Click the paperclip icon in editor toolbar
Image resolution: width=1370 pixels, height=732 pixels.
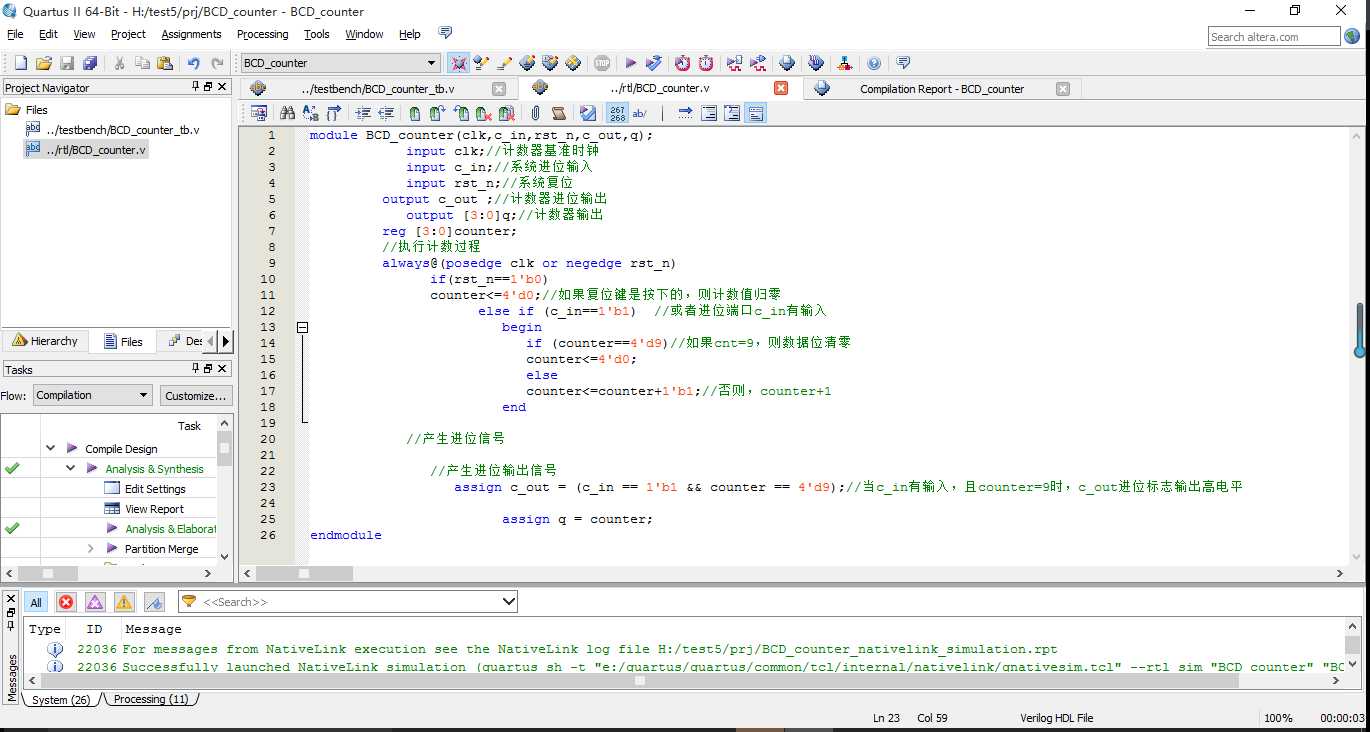coord(535,113)
